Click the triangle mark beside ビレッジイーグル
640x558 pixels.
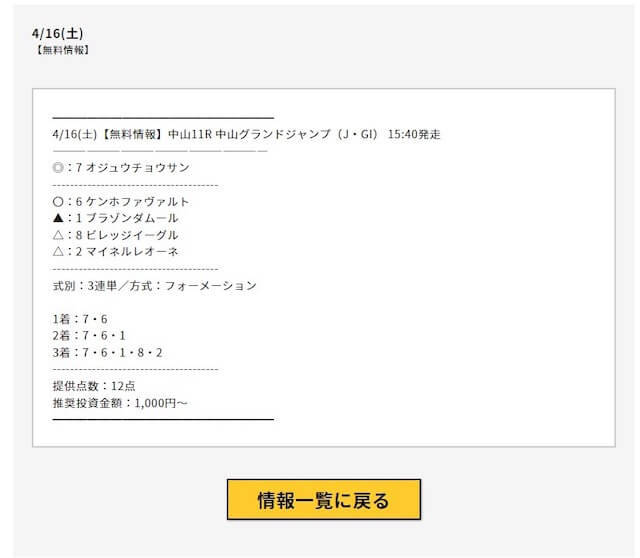click(58, 235)
